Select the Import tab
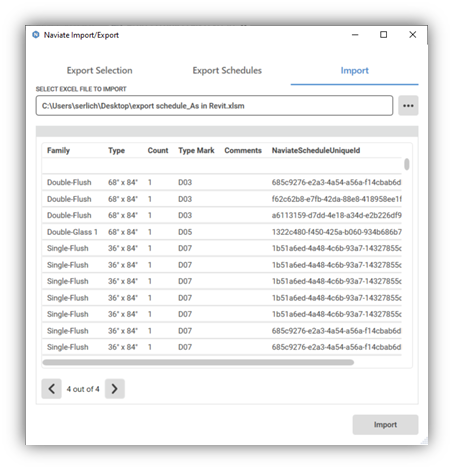 pos(354,70)
